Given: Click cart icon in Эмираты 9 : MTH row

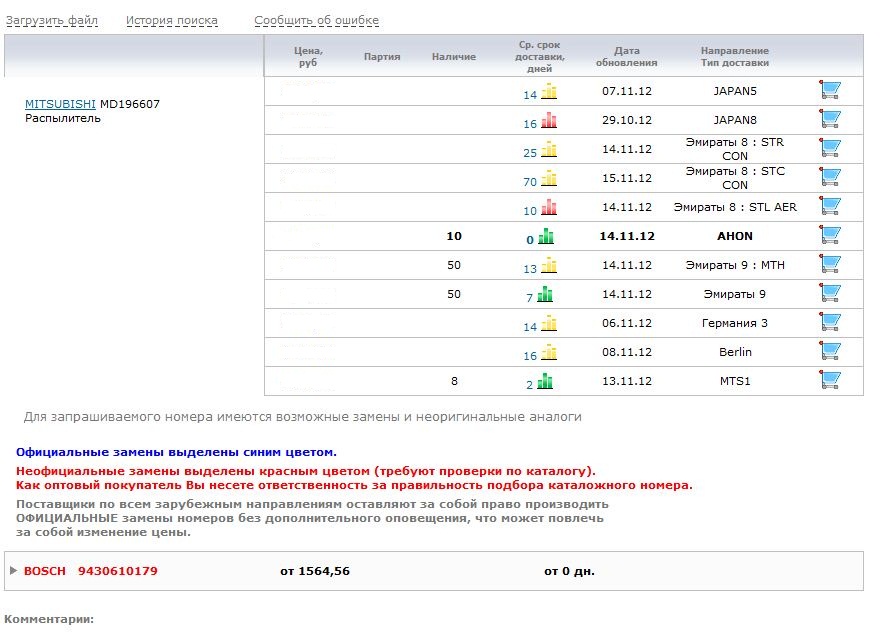Looking at the screenshot, I should [x=829, y=265].
